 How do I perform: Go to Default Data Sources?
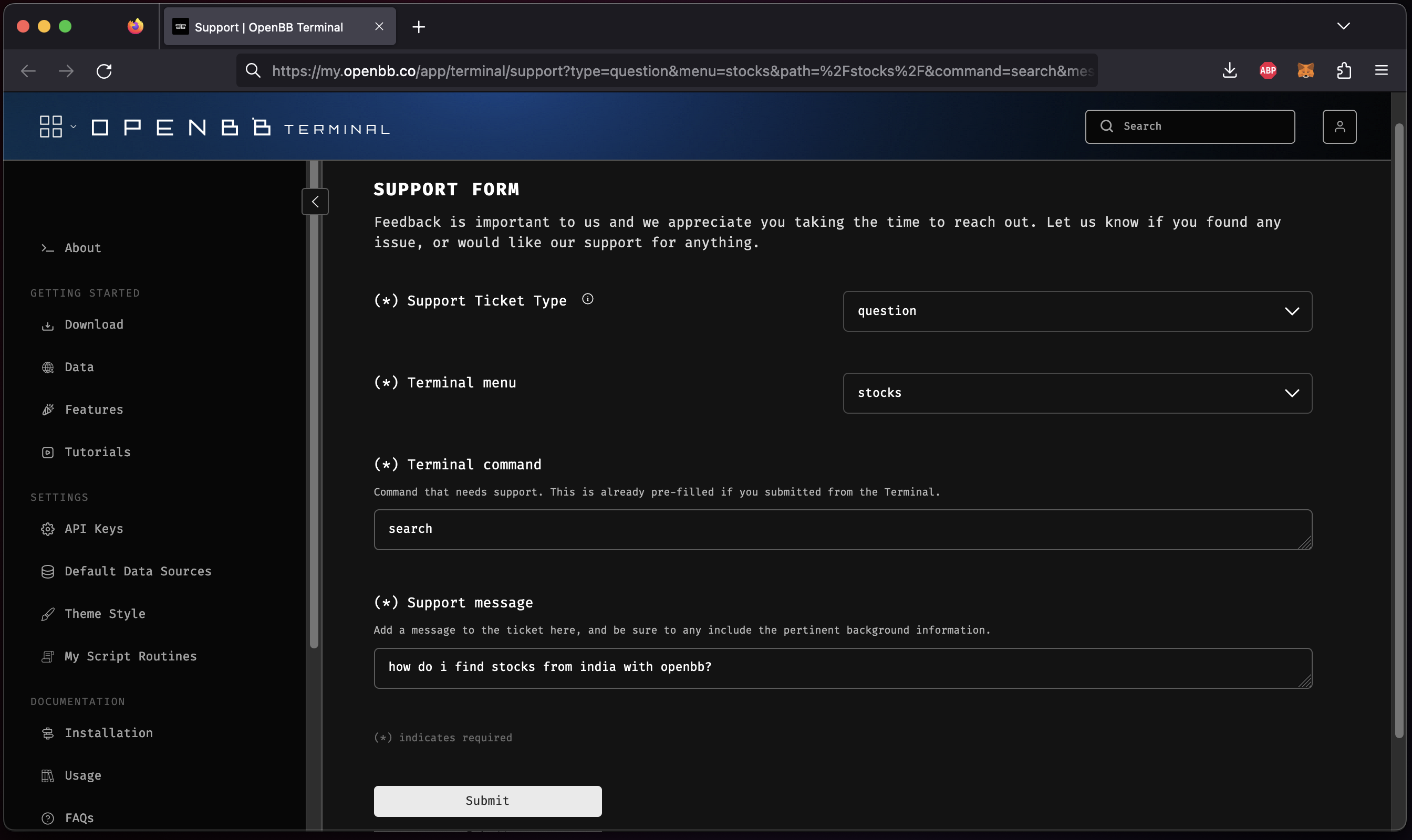138,571
